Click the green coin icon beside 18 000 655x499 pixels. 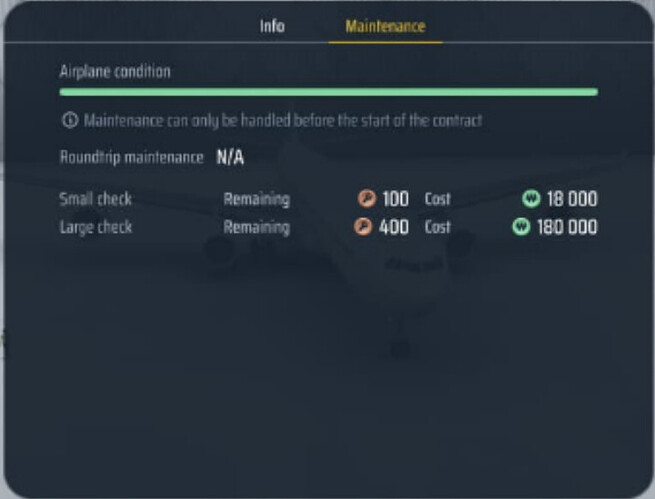531,198
